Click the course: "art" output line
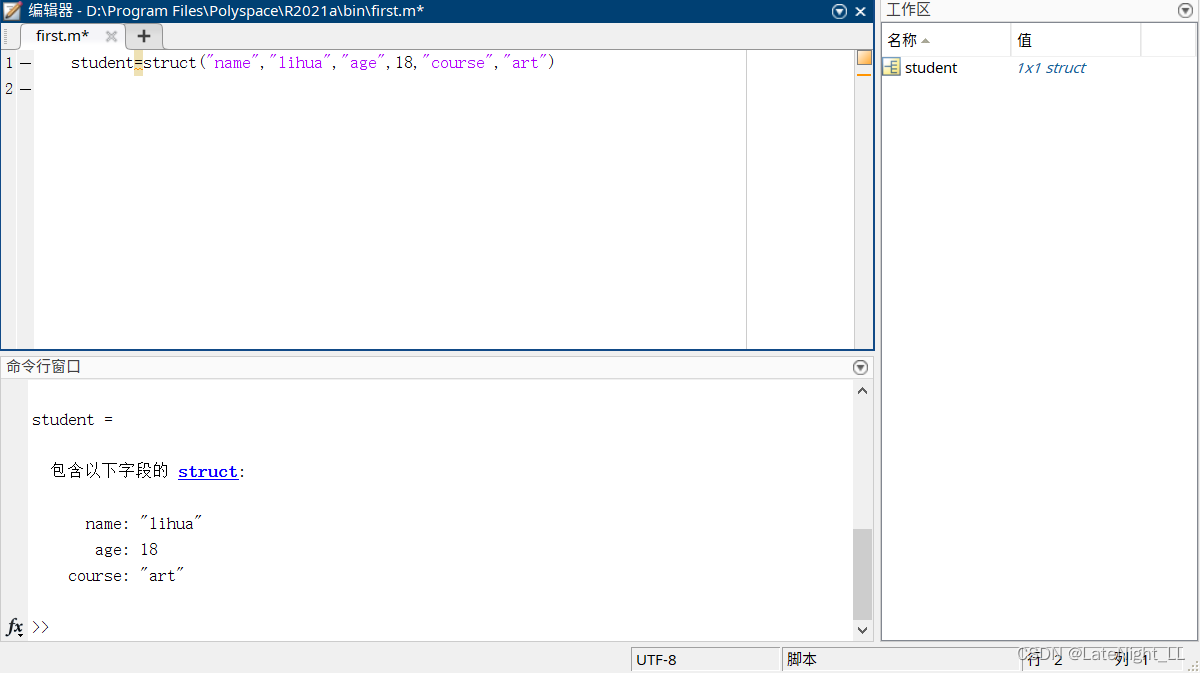Viewport: 1200px width, 673px height. point(127,576)
